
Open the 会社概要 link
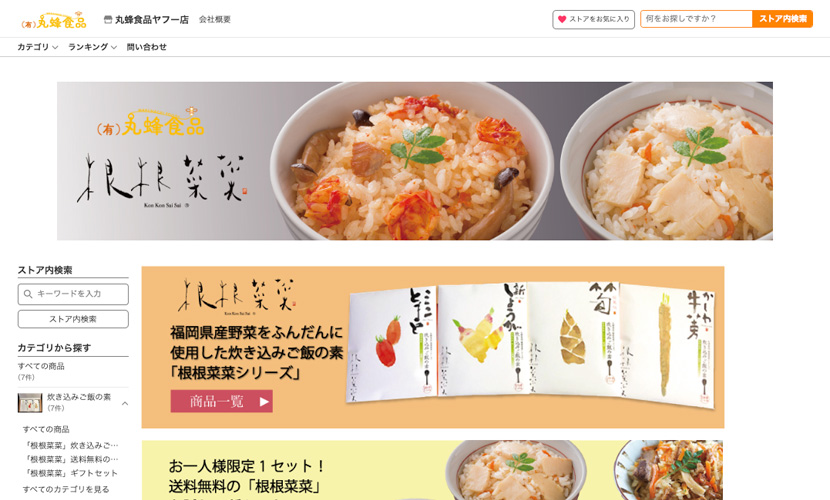tap(215, 20)
